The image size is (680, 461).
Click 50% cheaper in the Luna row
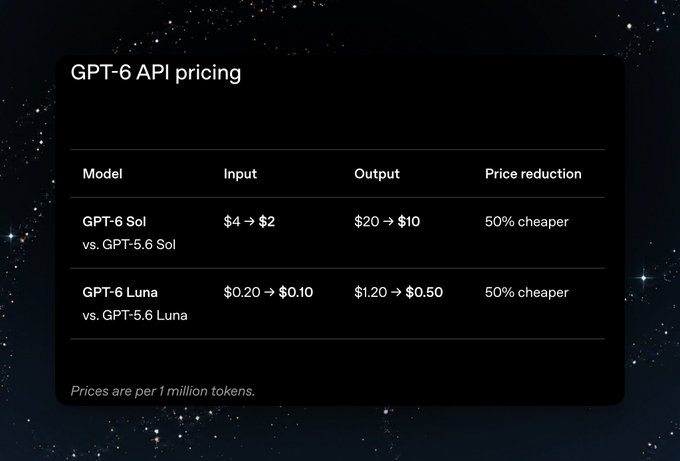[x=526, y=292]
